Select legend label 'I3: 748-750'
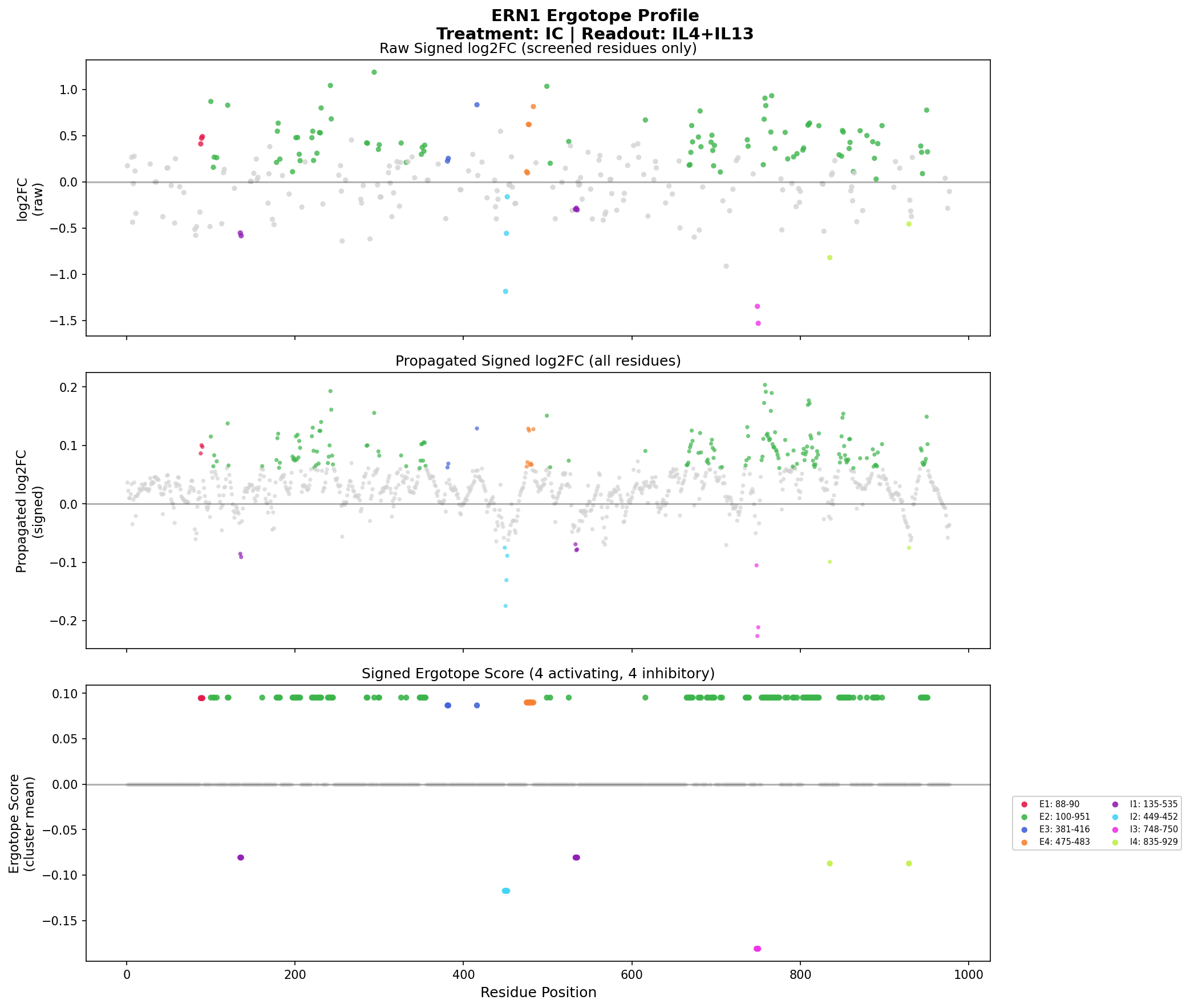The height and width of the screenshot is (1008, 1190). (x=1153, y=829)
